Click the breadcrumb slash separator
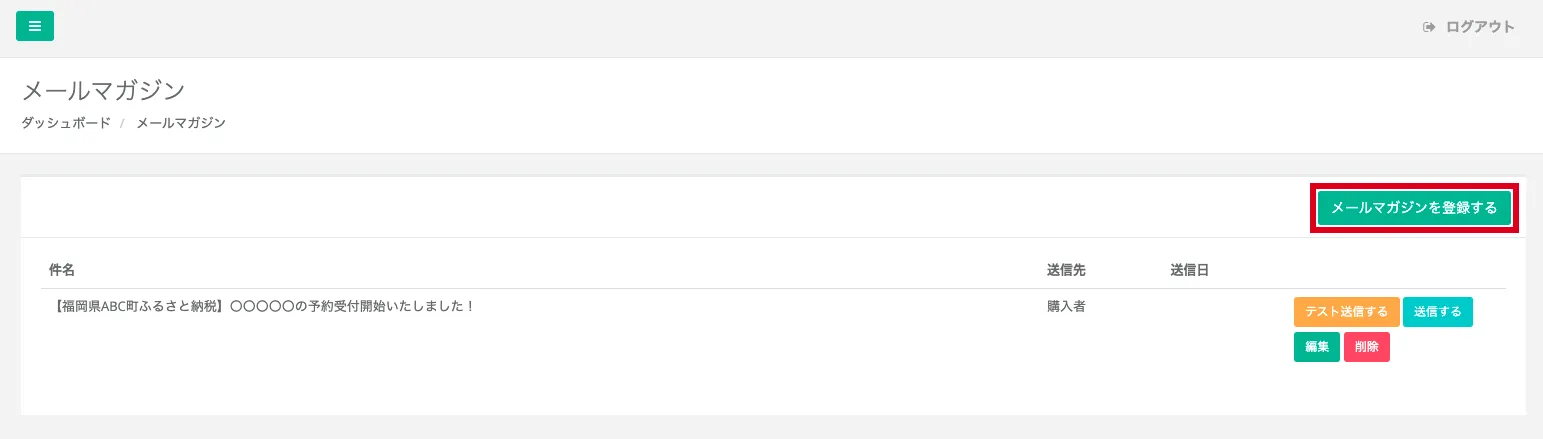Viewport: 1543px width, 439px height. pyautogui.click(x=123, y=123)
